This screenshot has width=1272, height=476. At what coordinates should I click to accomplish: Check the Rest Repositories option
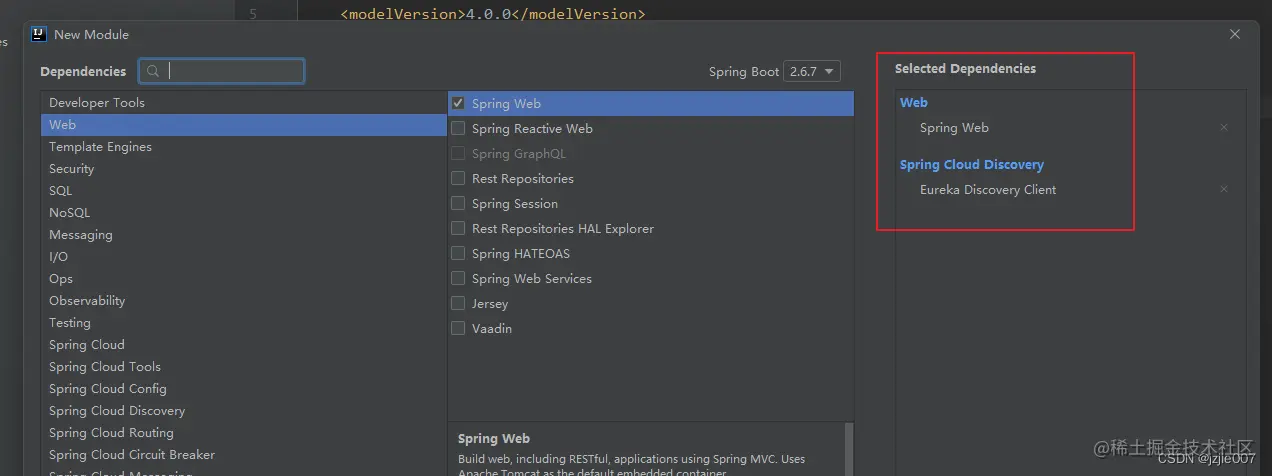coord(458,178)
